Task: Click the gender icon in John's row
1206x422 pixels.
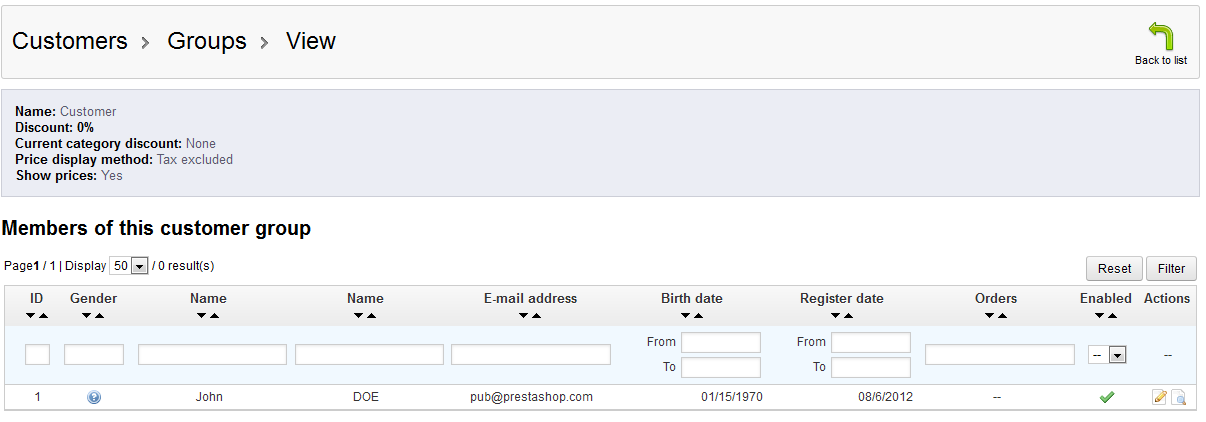Action: (x=94, y=397)
